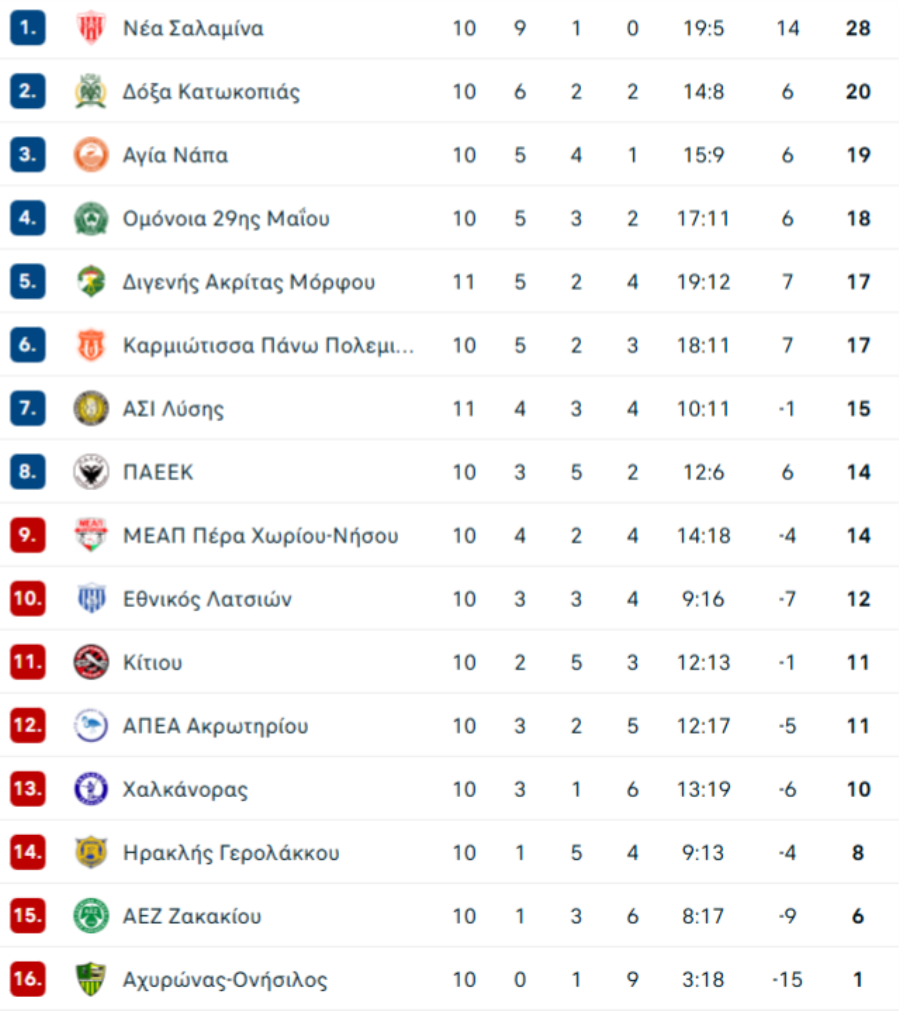Screen dimensions: 899x1011
Task: Click the red rank 16 position badge
Action: pyautogui.click(x=28, y=980)
